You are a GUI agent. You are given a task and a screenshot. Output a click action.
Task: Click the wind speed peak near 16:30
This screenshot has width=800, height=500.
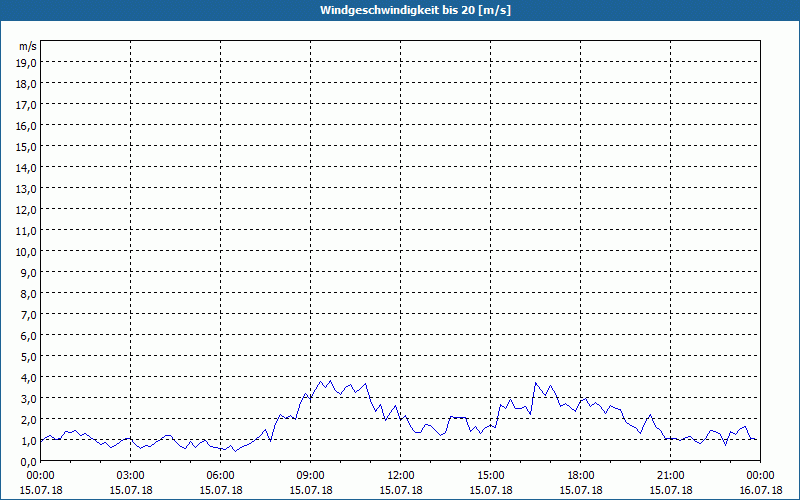(x=535, y=383)
